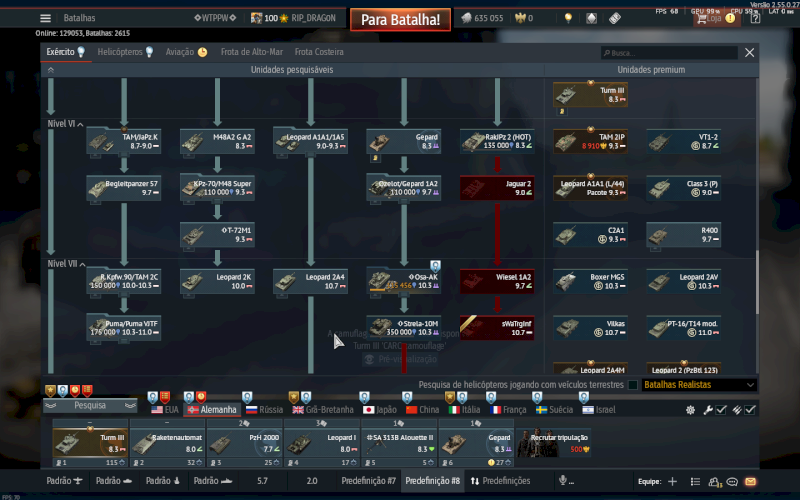
Task: Open the chat bubble icon
Action: pyautogui.click(x=732, y=481)
